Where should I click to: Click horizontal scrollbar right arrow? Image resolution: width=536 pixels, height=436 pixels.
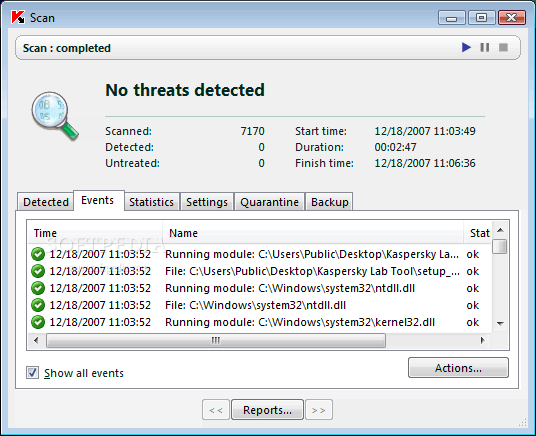[x=483, y=340]
